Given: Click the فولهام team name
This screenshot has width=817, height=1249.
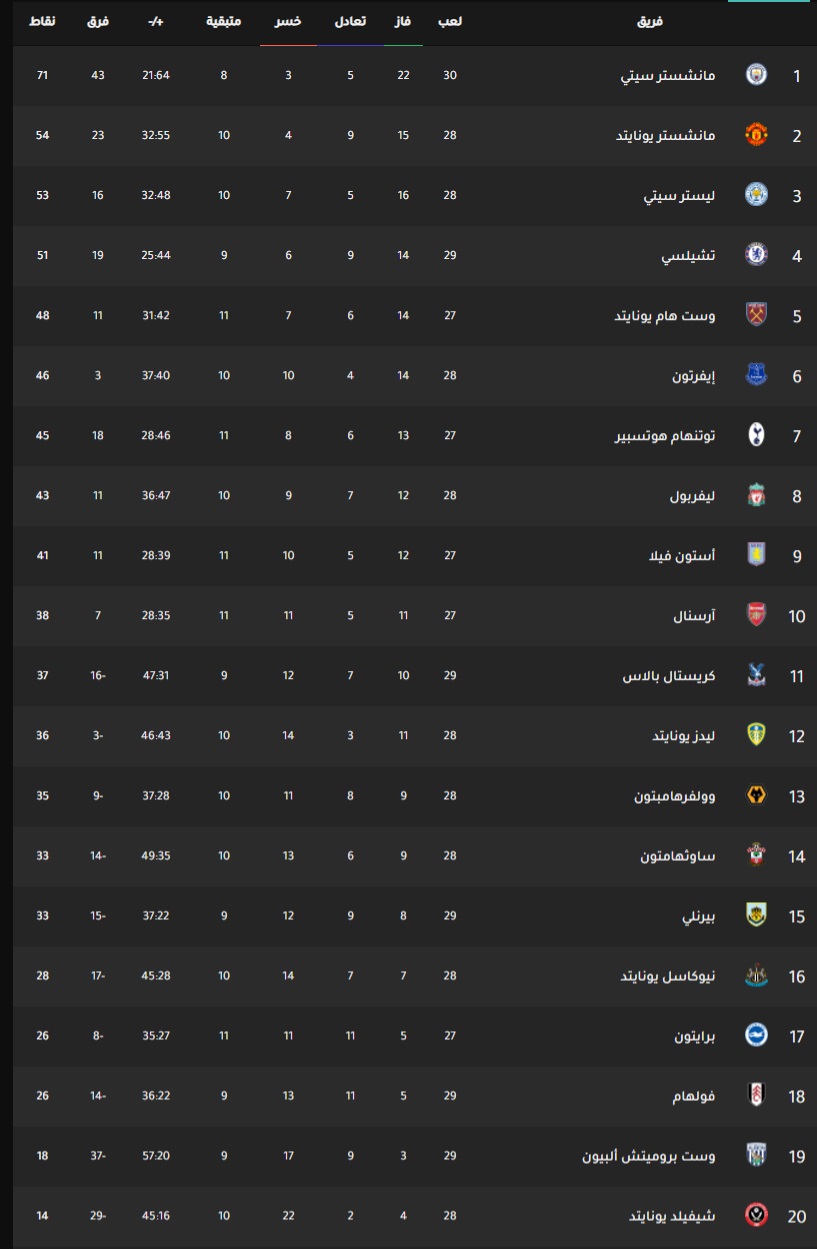Looking at the screenshot, I should click(694, 1096).
